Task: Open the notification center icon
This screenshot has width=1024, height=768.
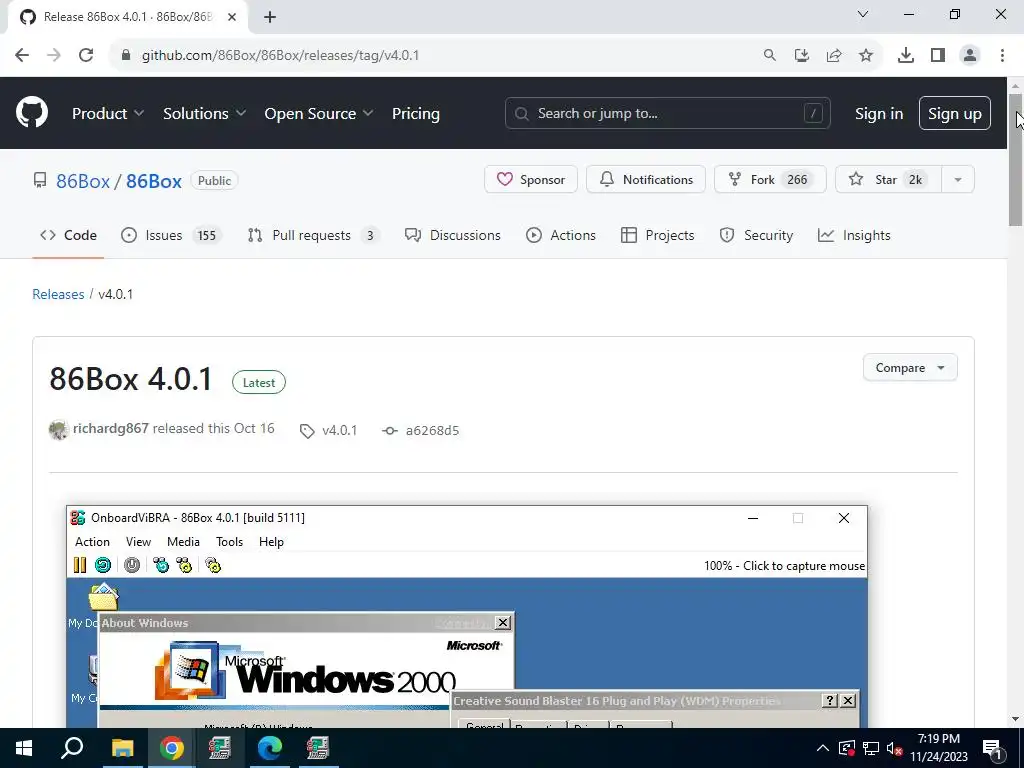Action: point(992,748)
